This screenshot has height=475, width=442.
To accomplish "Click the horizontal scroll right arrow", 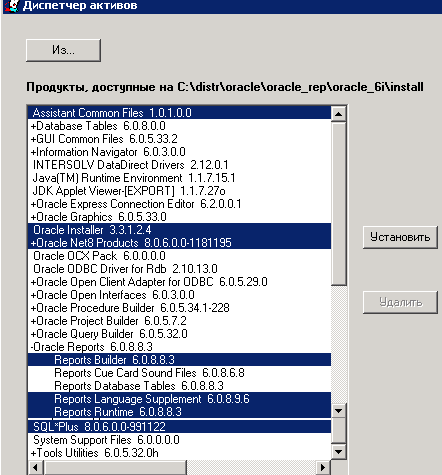I will pyautogui.click(x=323, y=467).
